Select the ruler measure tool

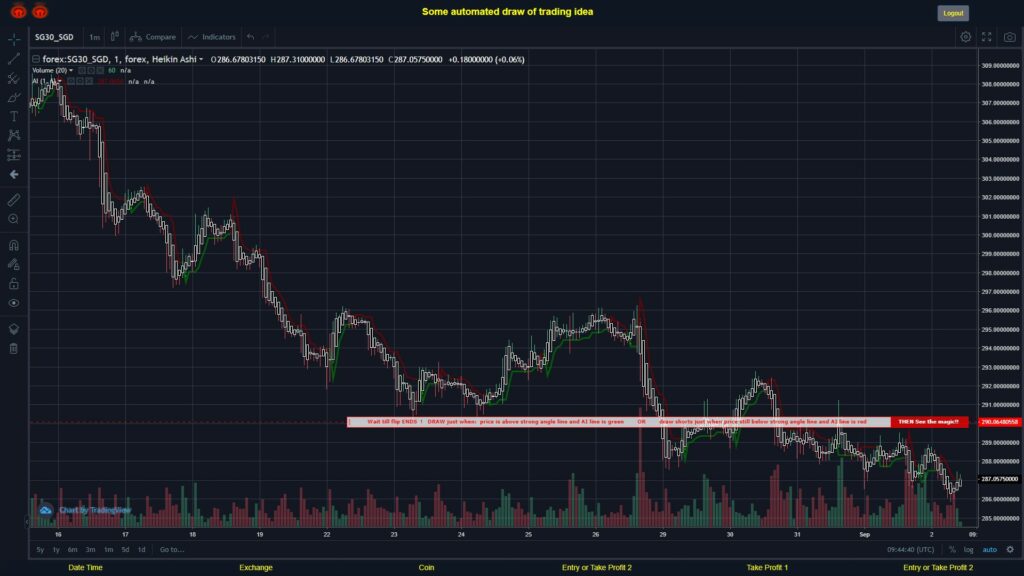pyautogui.click(x=14, y=200)
